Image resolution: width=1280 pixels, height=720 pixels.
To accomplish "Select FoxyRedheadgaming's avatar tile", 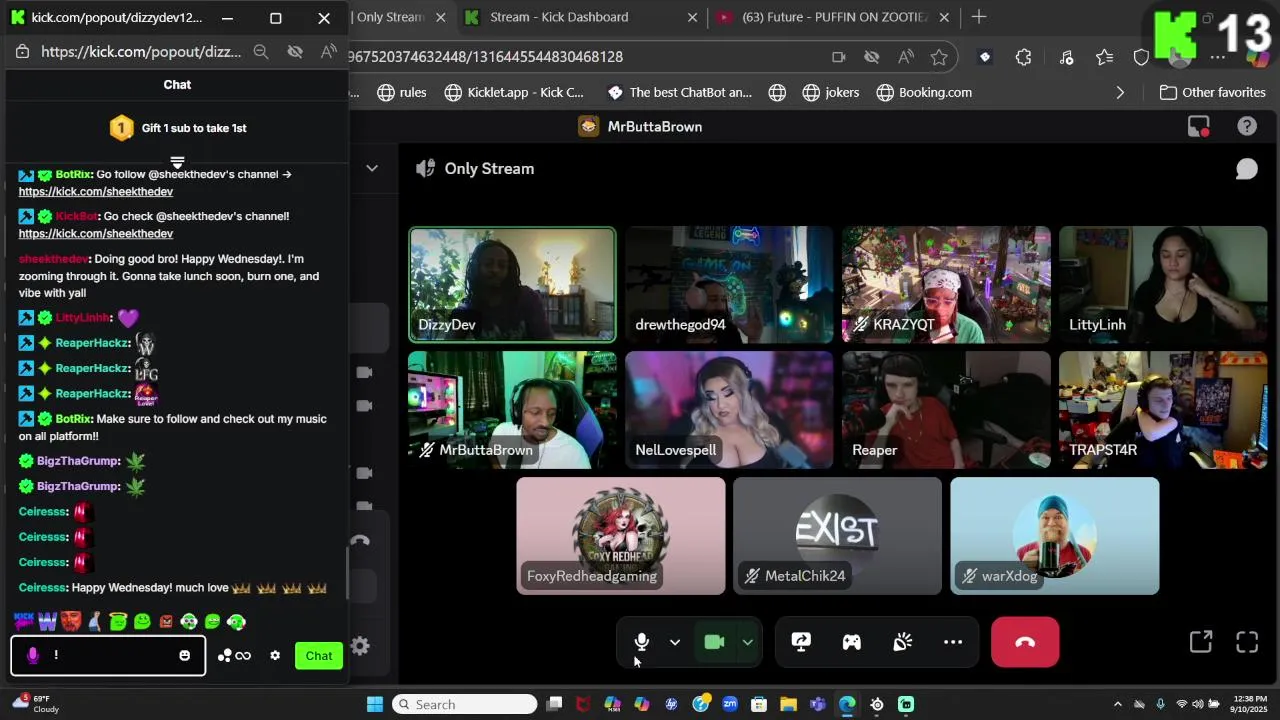I will [x=621, y=536].
